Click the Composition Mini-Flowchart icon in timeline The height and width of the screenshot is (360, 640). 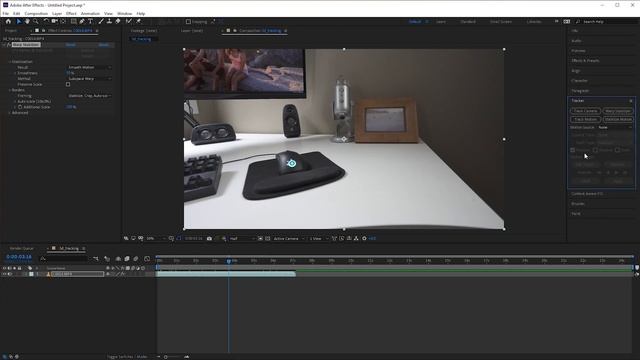[96, 259]
